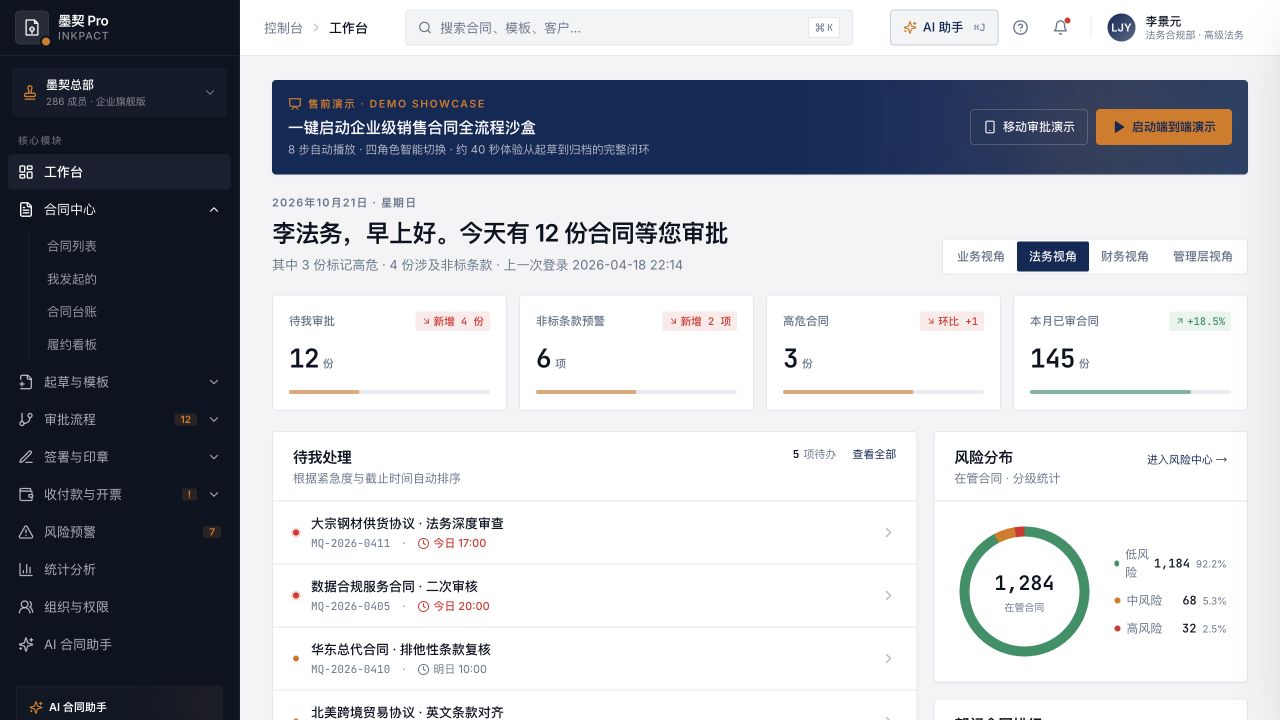Open 大宗钢材供货协议 · 法务深度审查 row
This screenshot has height=720, width=1280.
point(594,533)
